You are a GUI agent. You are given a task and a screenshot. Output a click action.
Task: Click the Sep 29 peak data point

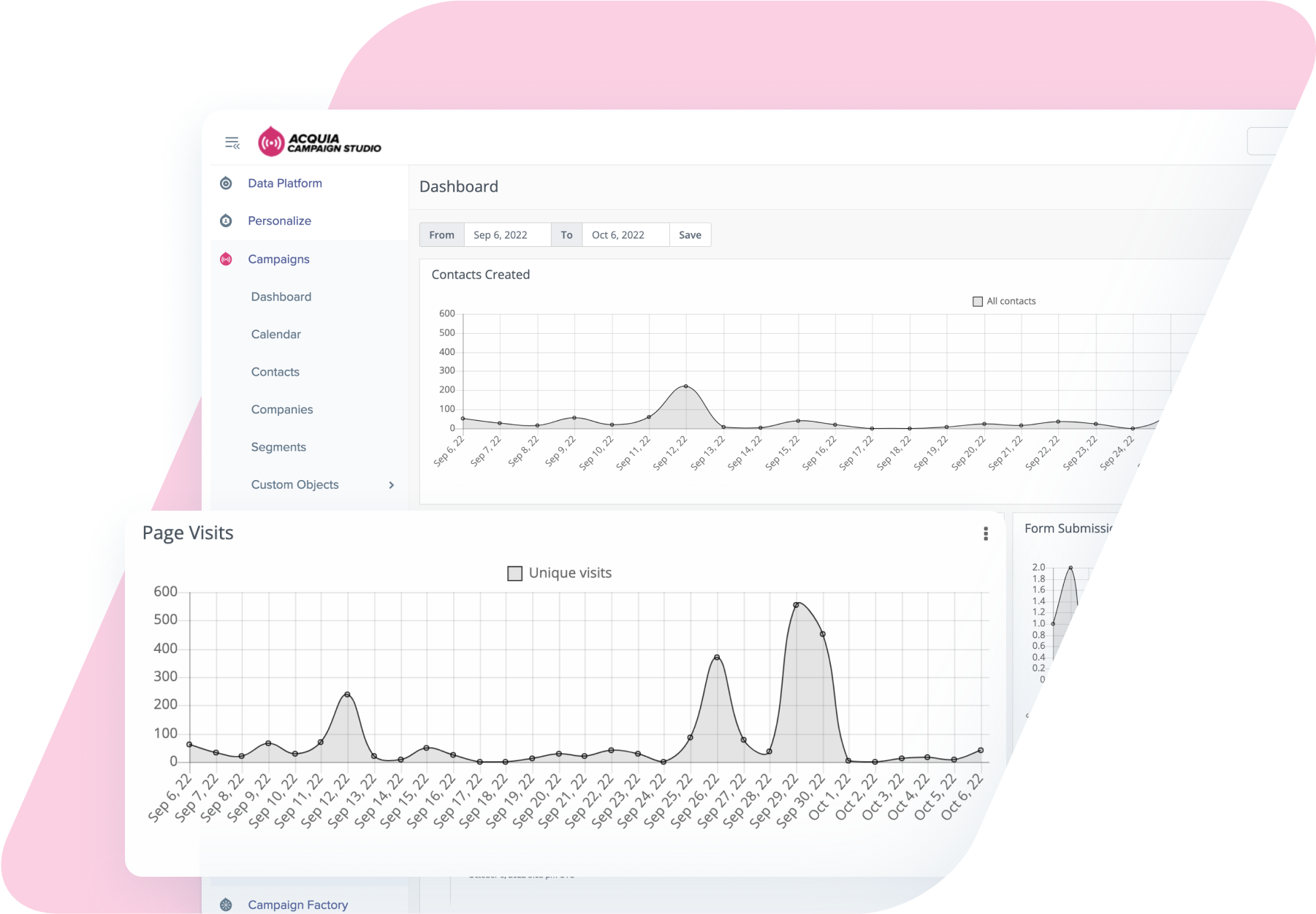pos(796,605)
